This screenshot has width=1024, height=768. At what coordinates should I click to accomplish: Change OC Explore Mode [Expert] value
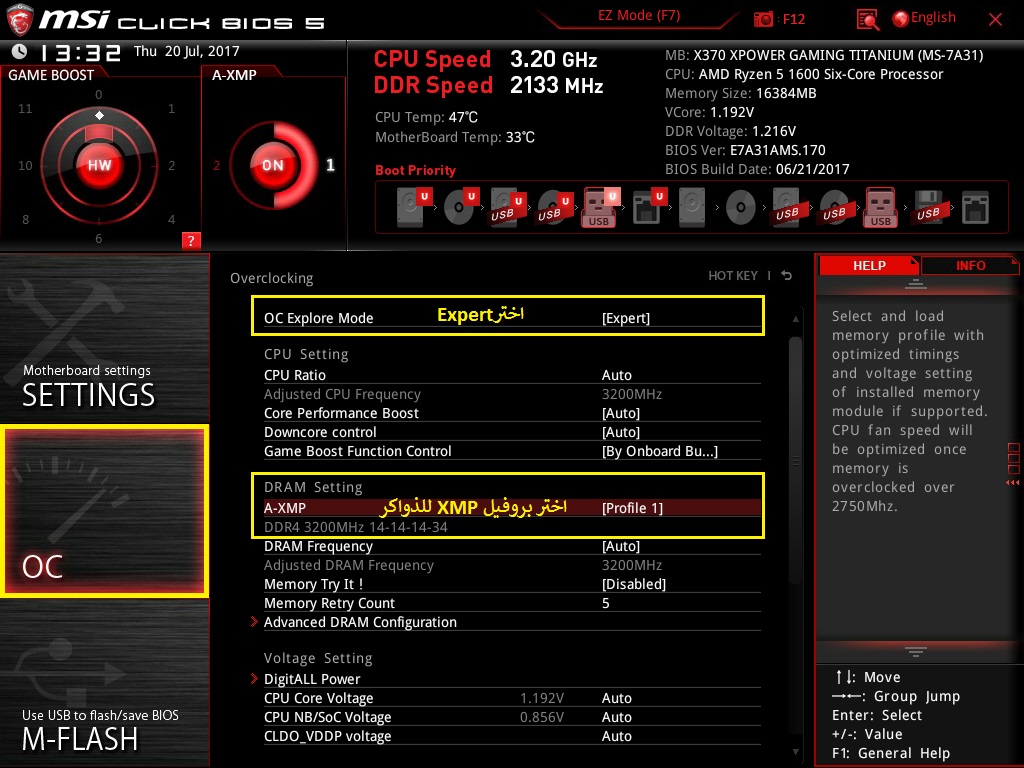point(626,318)
